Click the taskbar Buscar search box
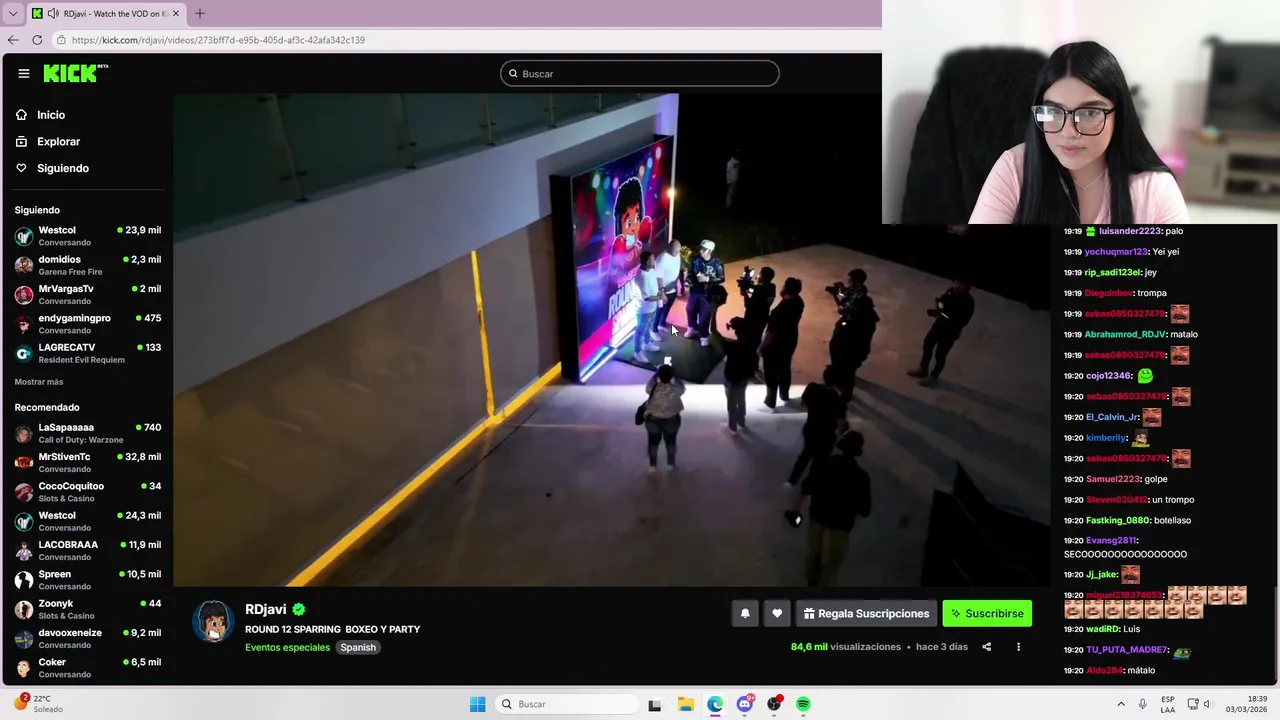1280x720 pixels. click(568, 704)
